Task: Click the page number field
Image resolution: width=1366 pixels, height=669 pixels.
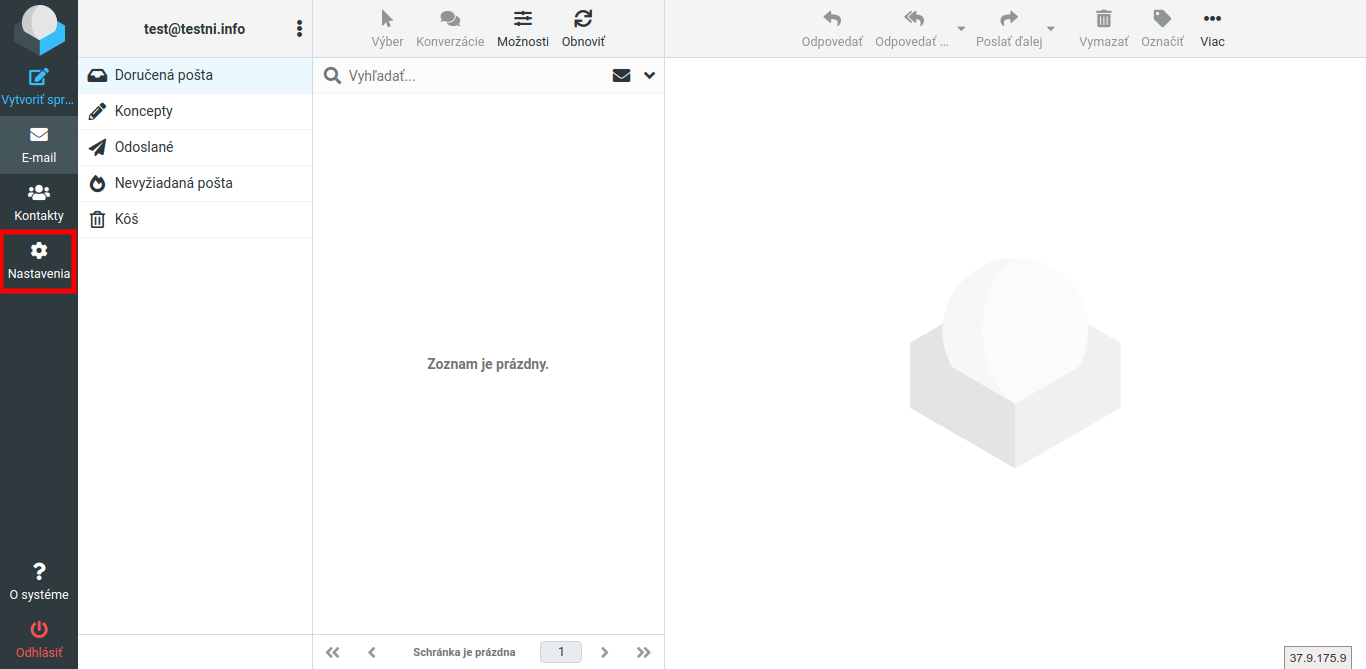Action: click(x=561, y=652)
